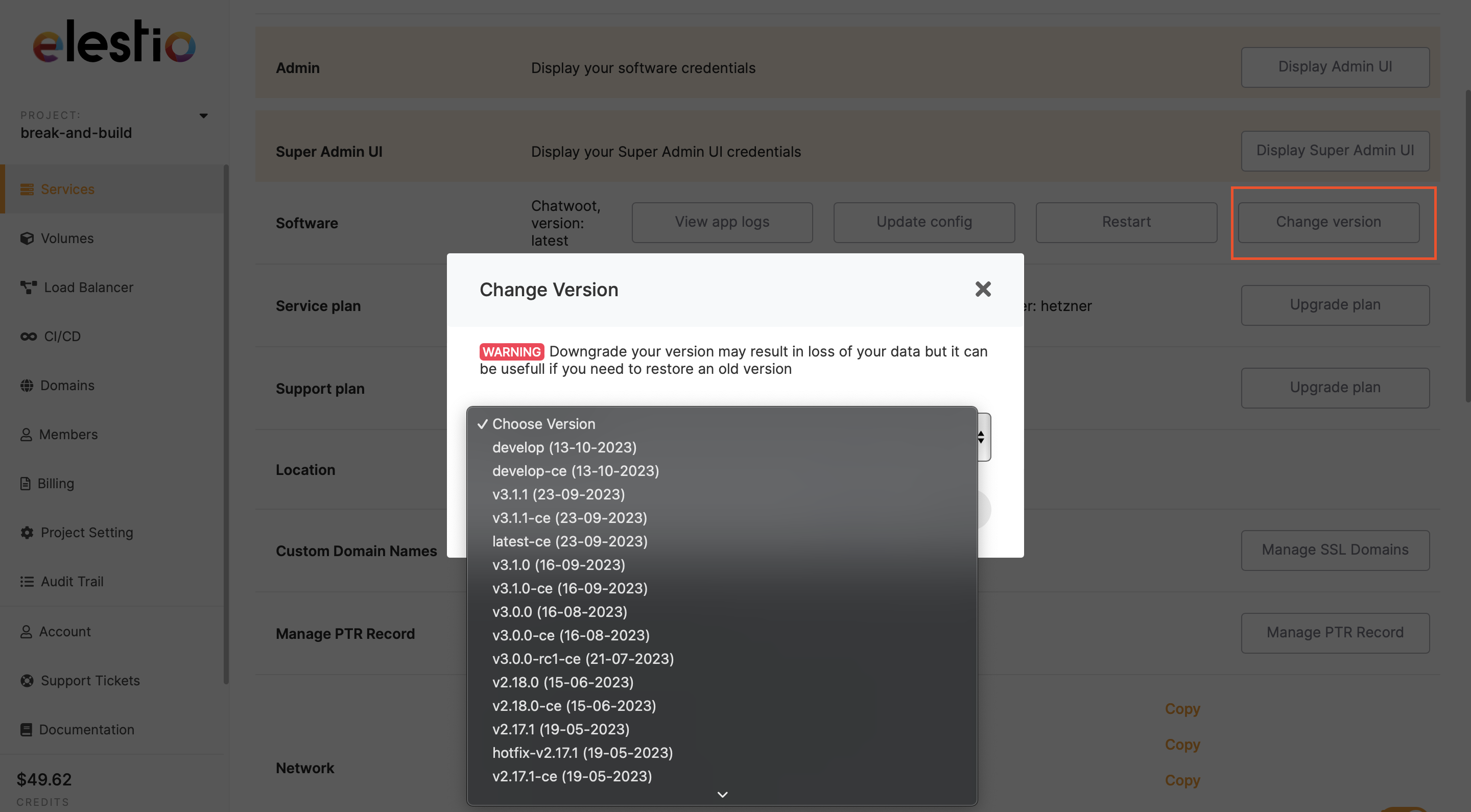Click the Audit Trail list icon
The image size is (1471, 812).
coord(27,581)
